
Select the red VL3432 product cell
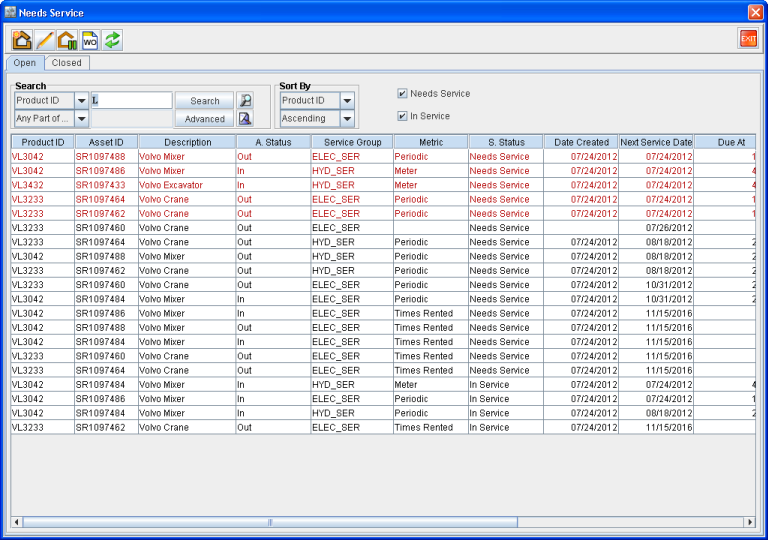43,185
